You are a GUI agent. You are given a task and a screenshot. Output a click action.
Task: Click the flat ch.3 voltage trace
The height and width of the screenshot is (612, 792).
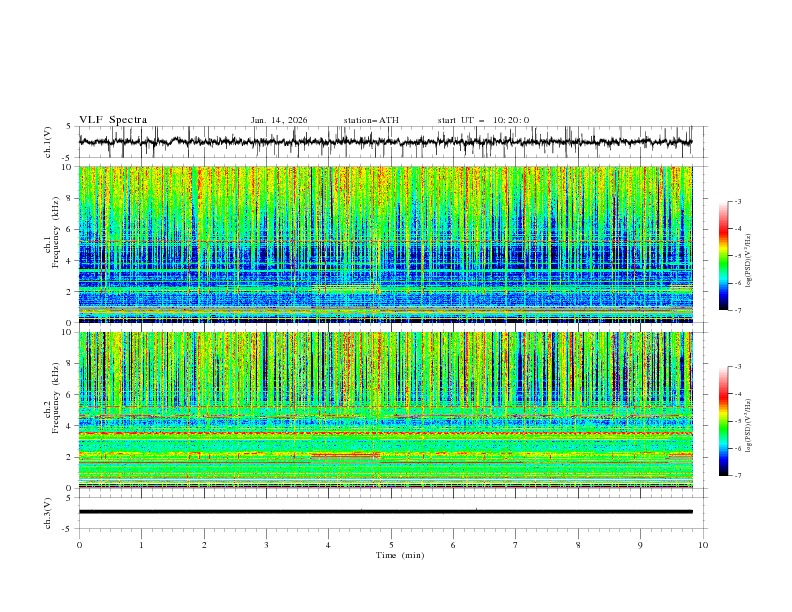[x=385, y=512]
